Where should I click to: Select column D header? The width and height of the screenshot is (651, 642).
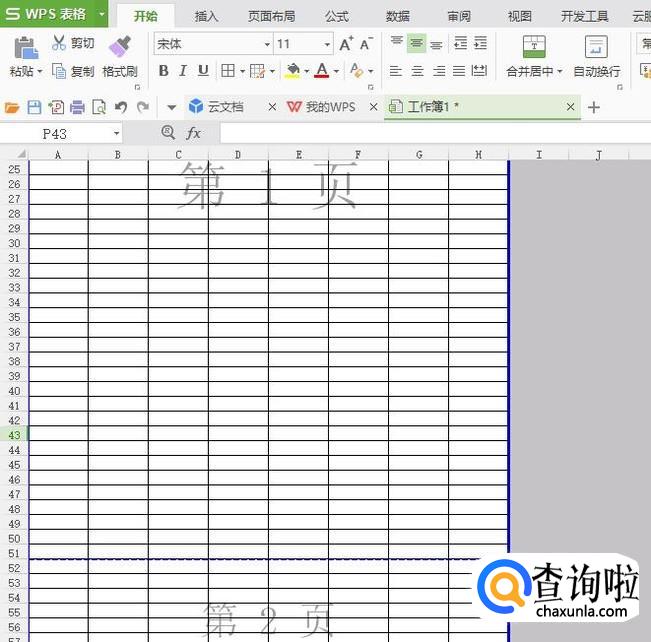238,155
